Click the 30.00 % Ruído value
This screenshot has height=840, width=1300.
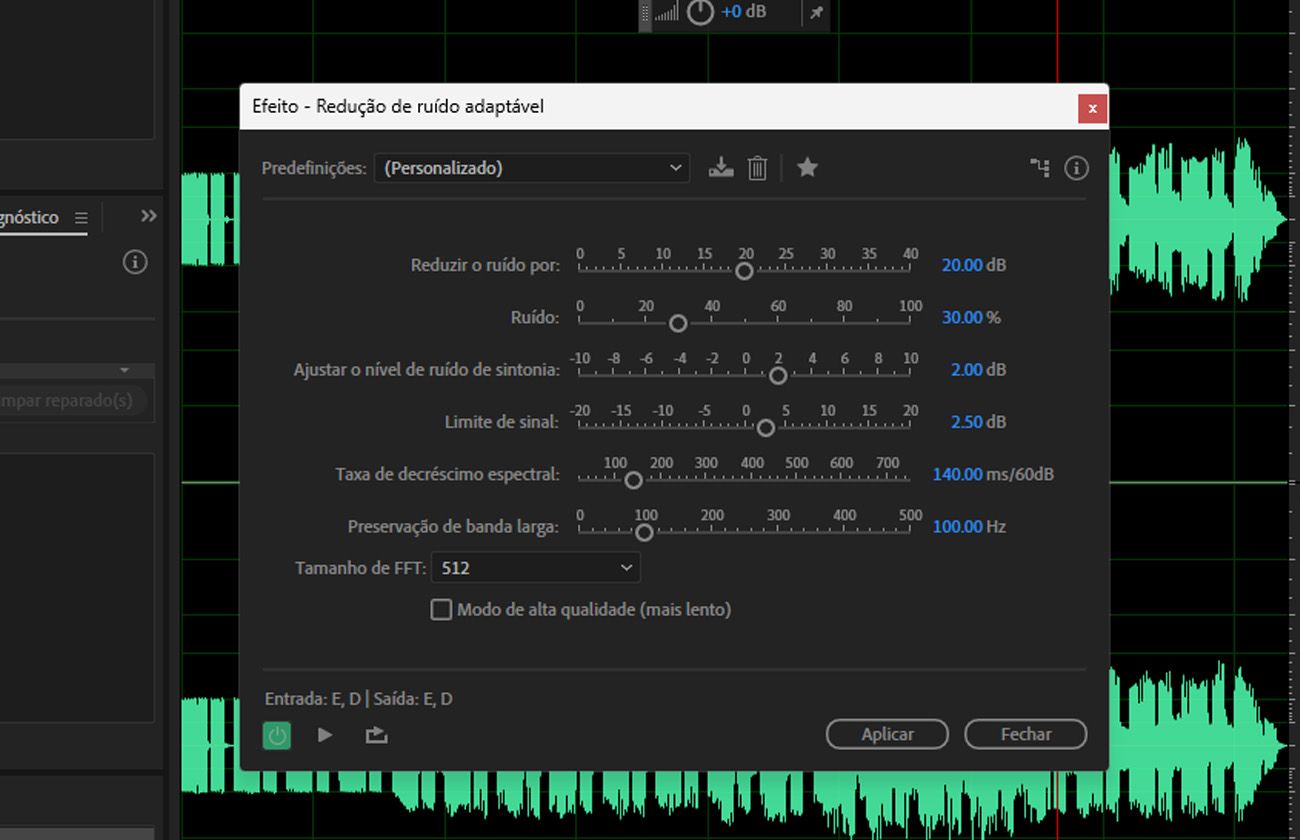[962, 317]
